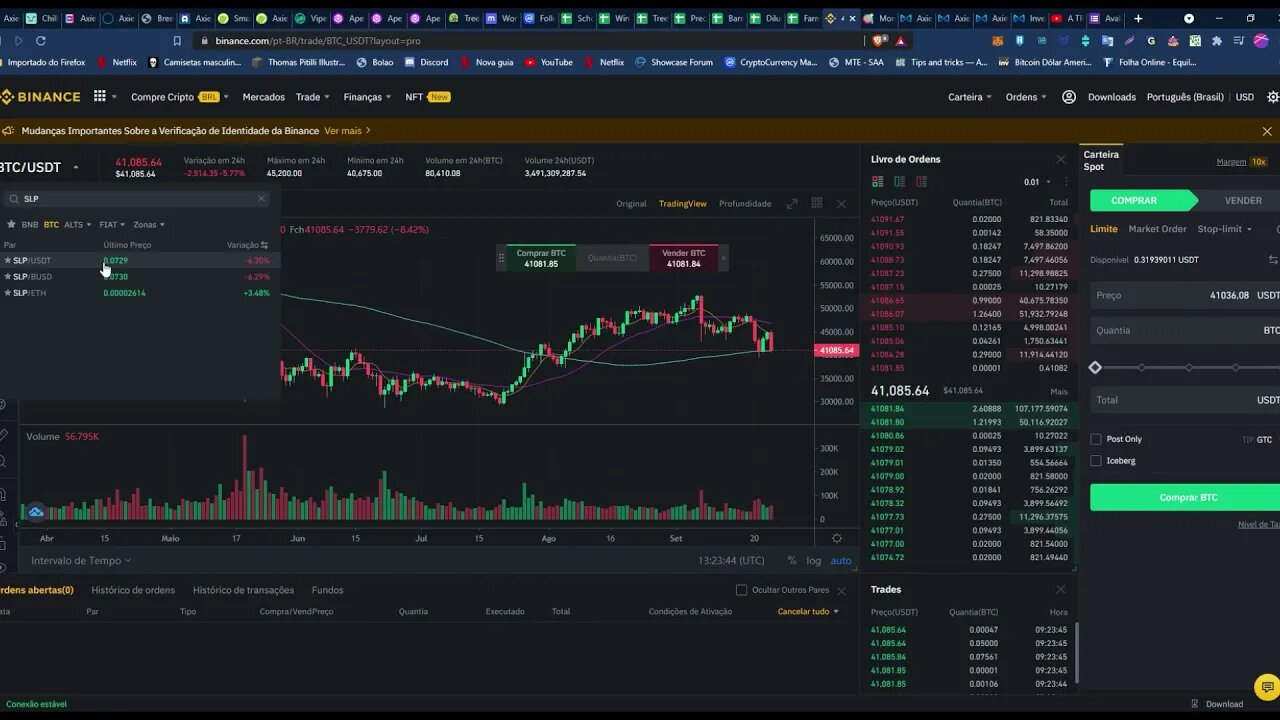This screenshot has width=1280, height=720.
Task: Open the Zonas filter dropdown
Action: click(149, 224)
